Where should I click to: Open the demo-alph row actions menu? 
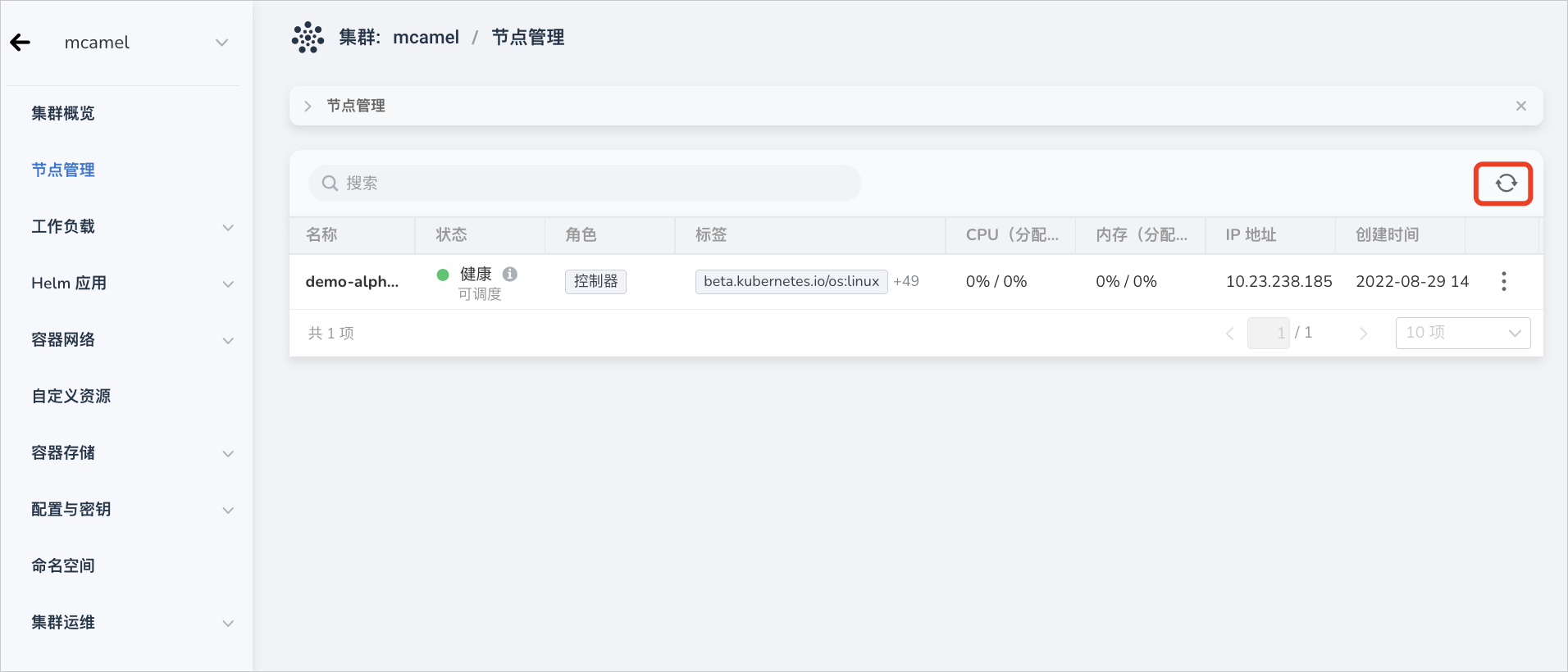1503,281
